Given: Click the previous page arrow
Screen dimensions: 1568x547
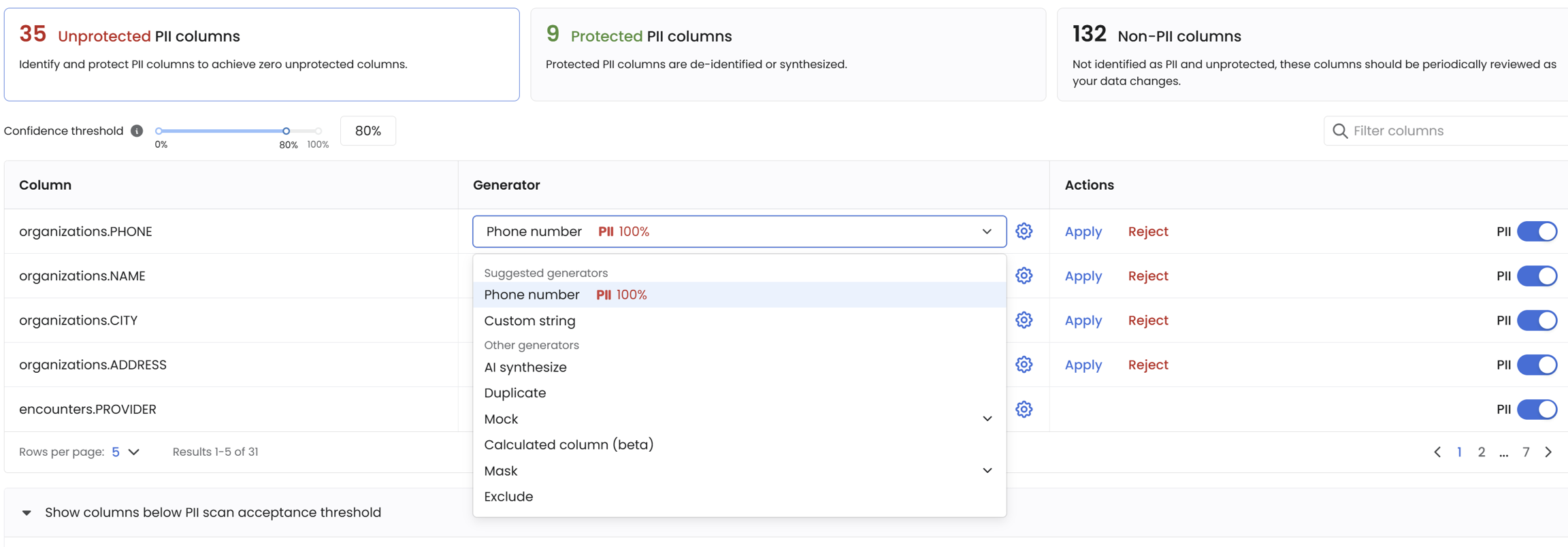Looking at the screenshot, I should point(1437,452).
